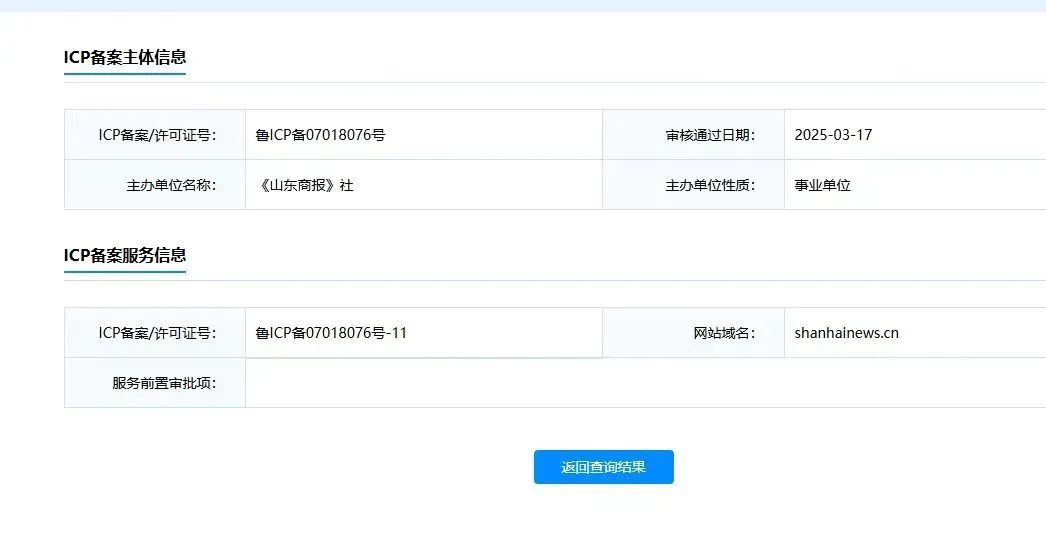Click the value 事业单位

823,185
